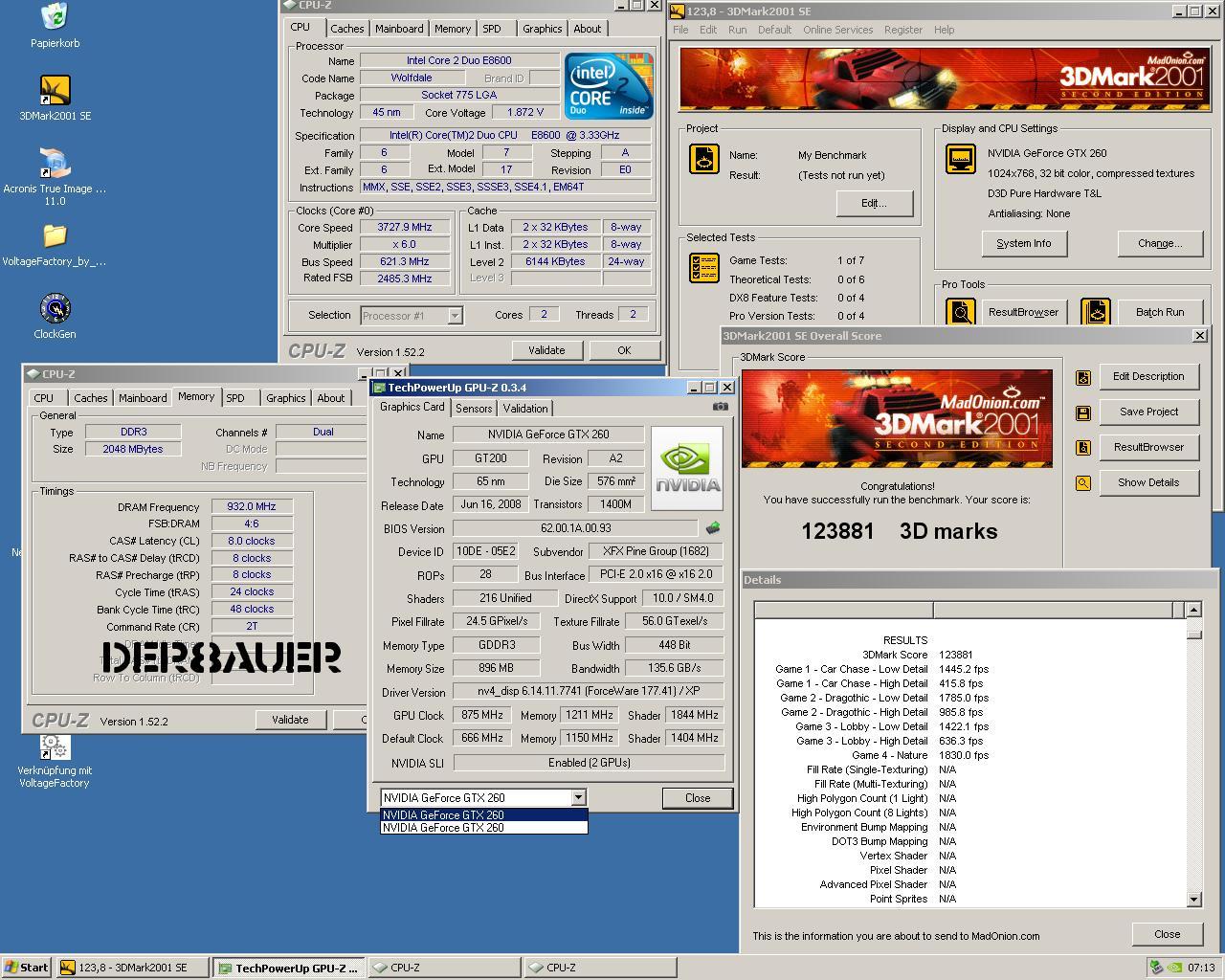The height and width of the screenshot is (980, 1225).
Task: Open Verknüpfung mit VoltageFactory shortcut
Action: [55, 746]
